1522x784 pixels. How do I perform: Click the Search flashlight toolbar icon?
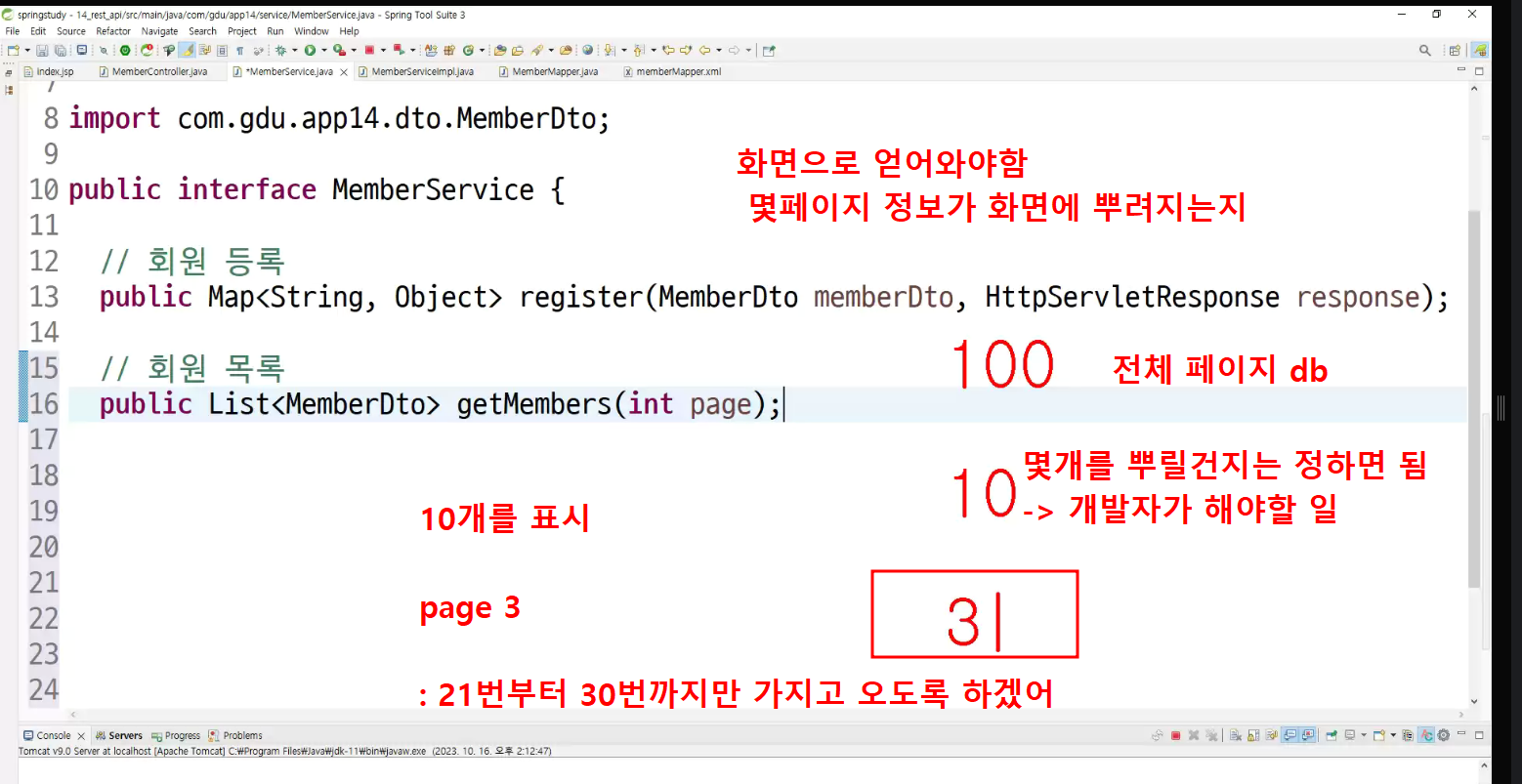point(536,50)
